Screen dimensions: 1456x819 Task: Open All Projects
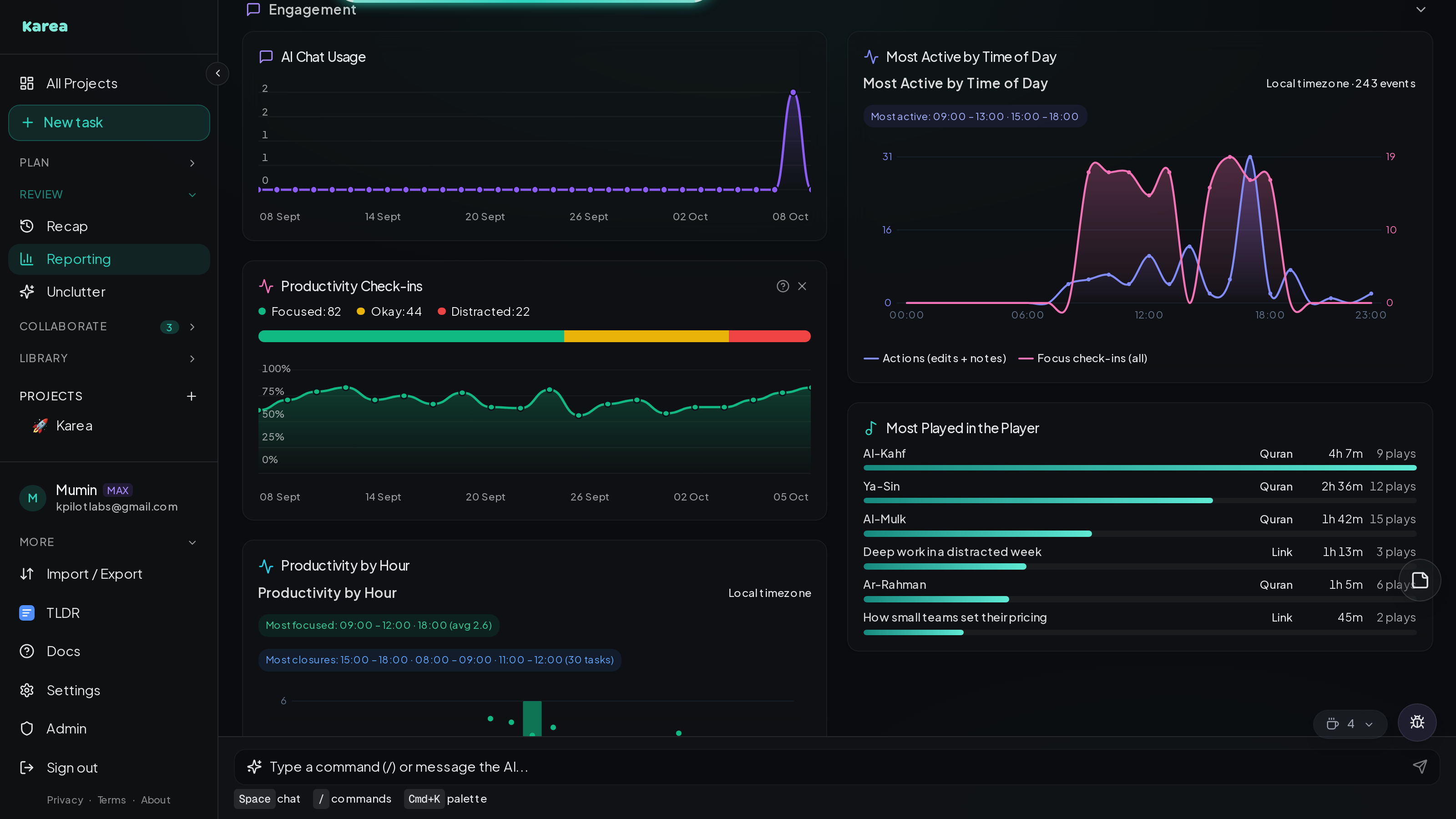pos(109,84)
